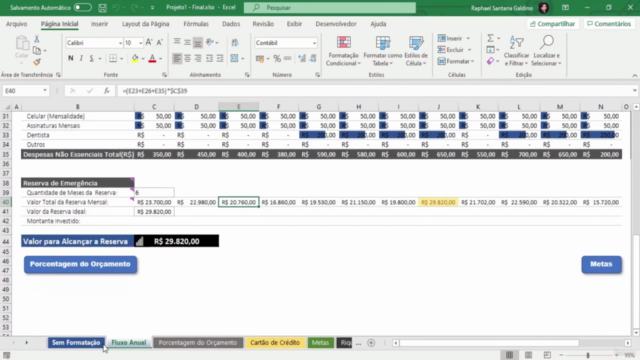Open the Sem Formatação sheet tab
Viewport: 640px width, 360px height.
coord(76,343)
